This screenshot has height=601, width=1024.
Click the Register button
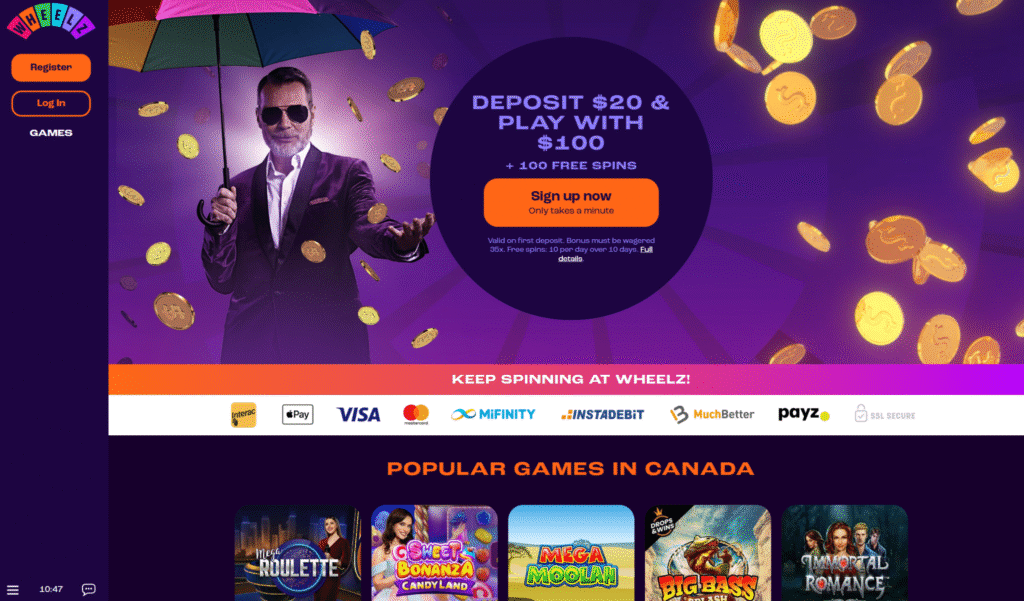[x=51, y=67]
